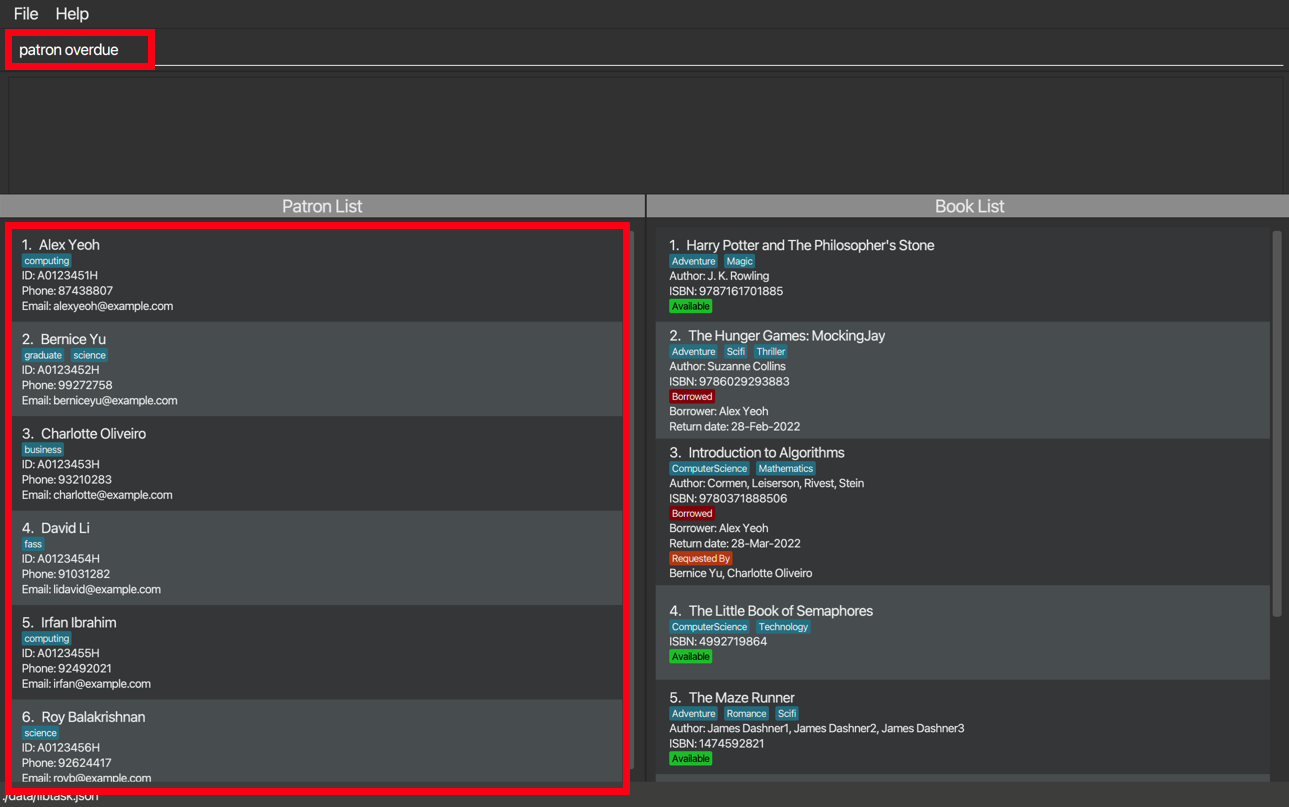The width and height of the screenshot is (1289, 807).
Task: Click the Available status under Harry Potter
Action: pos(690,306)
